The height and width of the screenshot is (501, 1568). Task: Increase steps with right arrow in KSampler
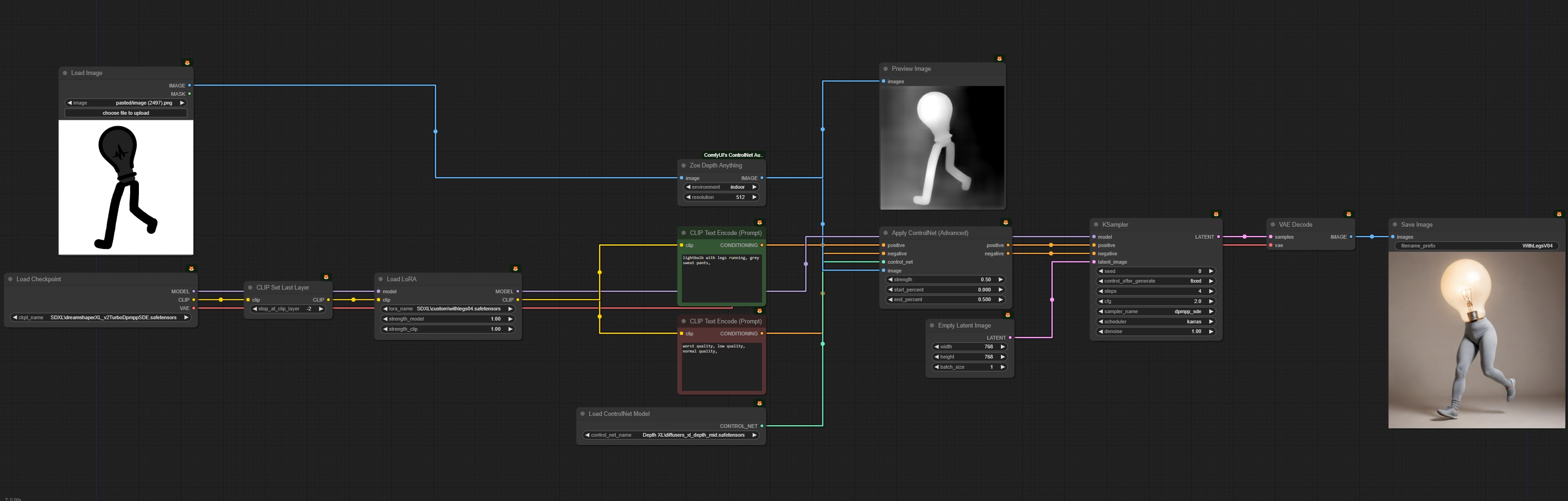coord(1211,291)
